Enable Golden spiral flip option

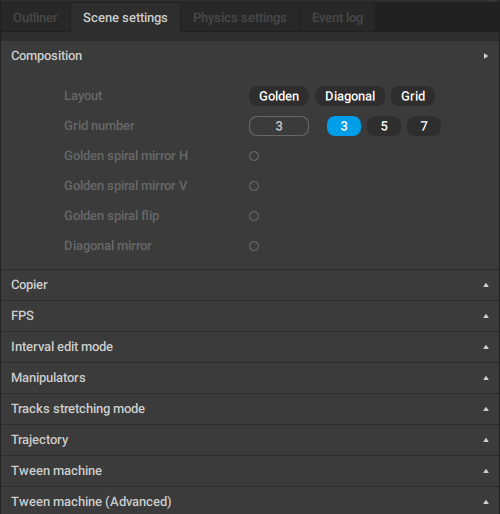click(x=254, y=216)
